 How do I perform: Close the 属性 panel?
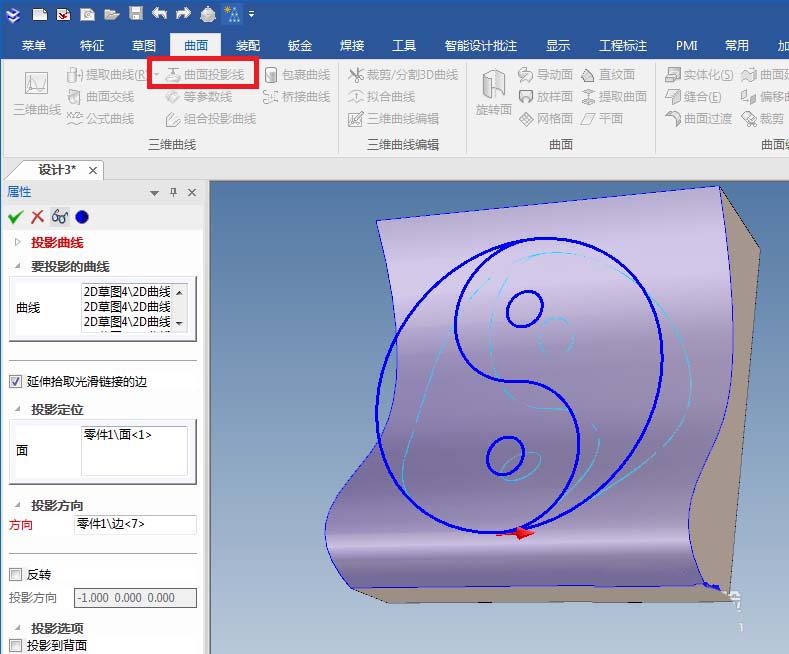click(192, 192)
